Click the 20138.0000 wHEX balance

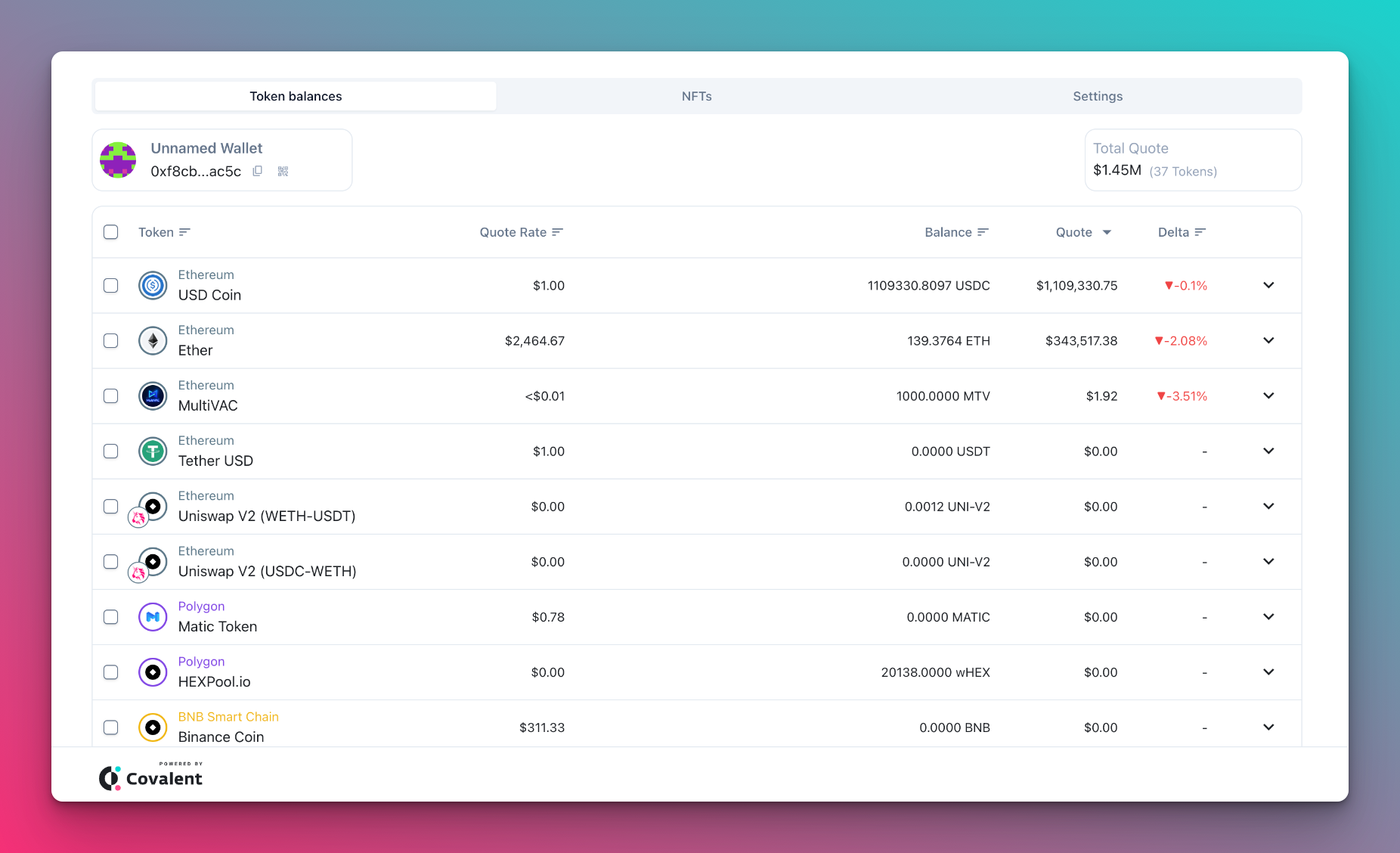(x=935, y=672)
